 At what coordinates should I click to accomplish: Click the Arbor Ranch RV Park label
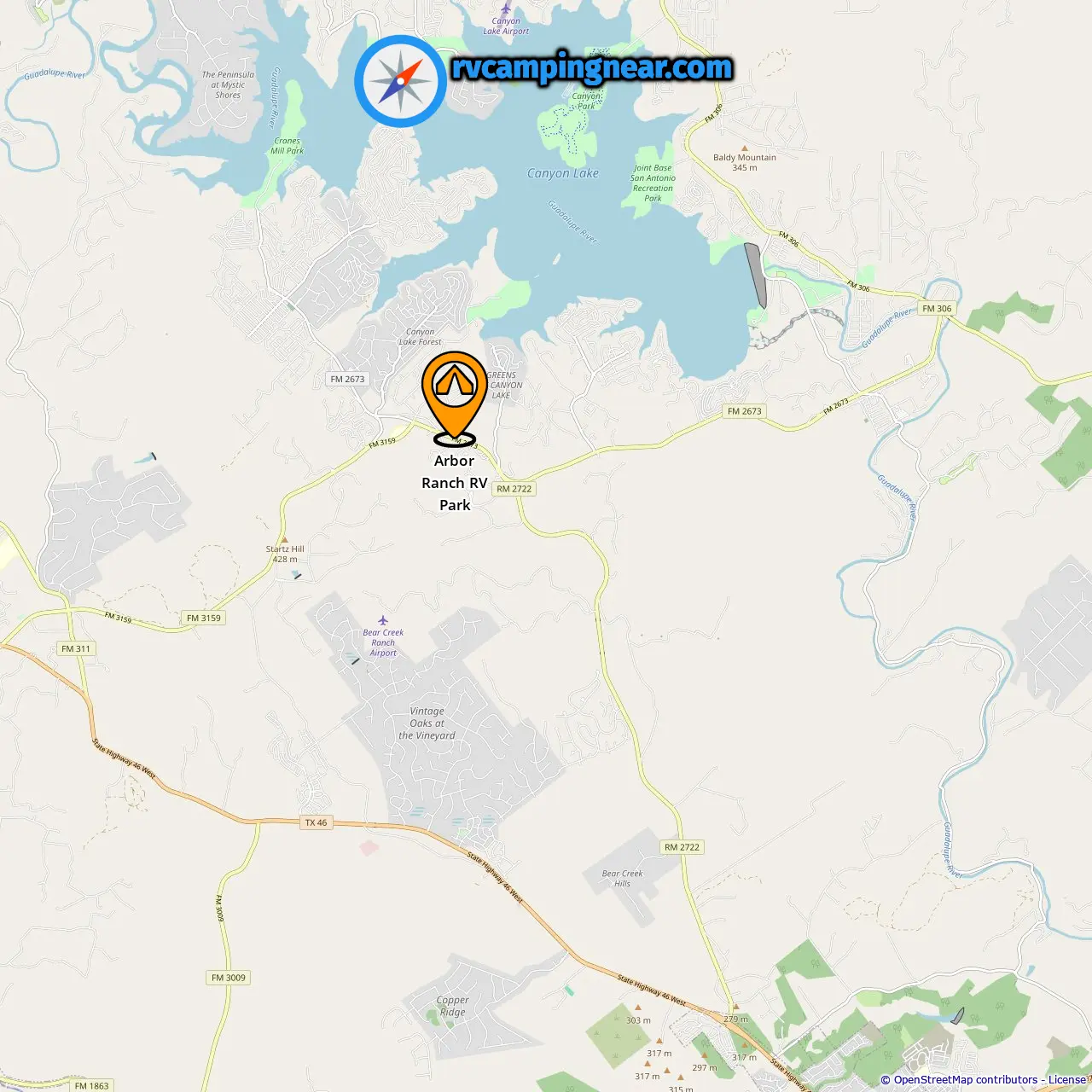coord(455,483)
